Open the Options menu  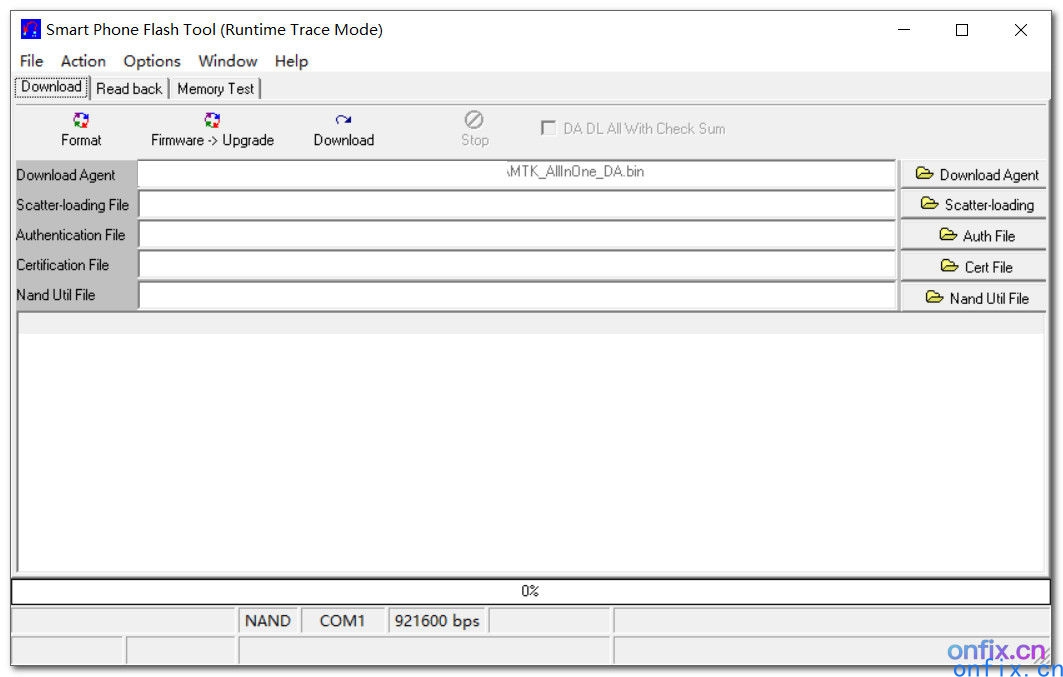click(151, 61)
